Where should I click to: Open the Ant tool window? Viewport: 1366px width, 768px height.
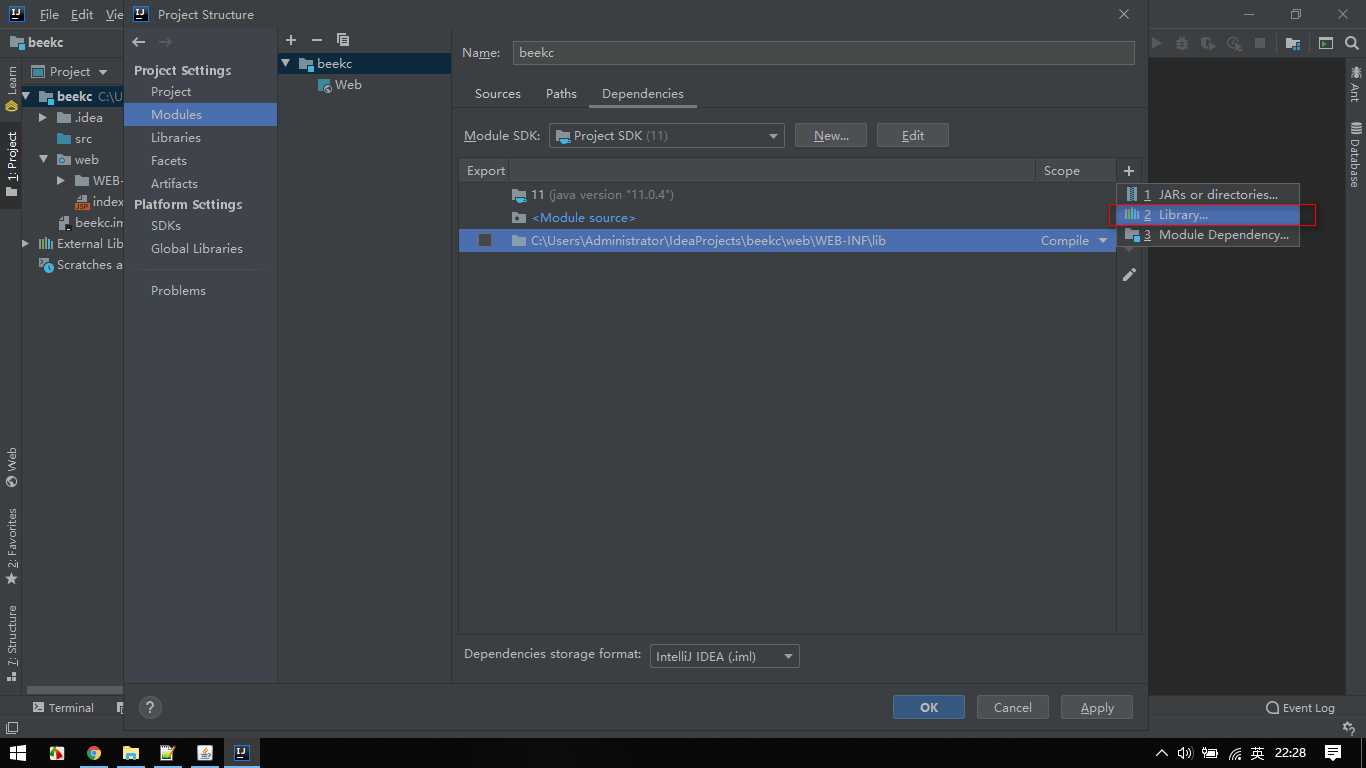(x=1356, y=83)
